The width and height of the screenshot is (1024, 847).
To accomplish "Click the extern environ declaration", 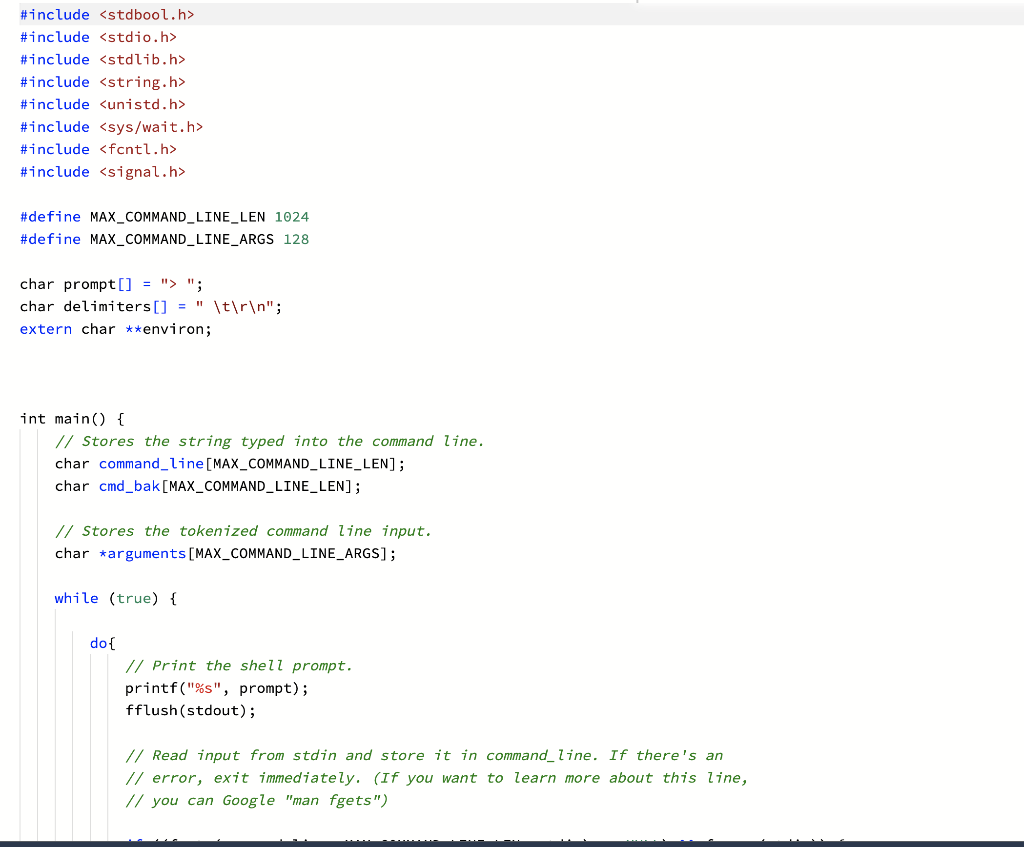I will (x=114, y=328).
